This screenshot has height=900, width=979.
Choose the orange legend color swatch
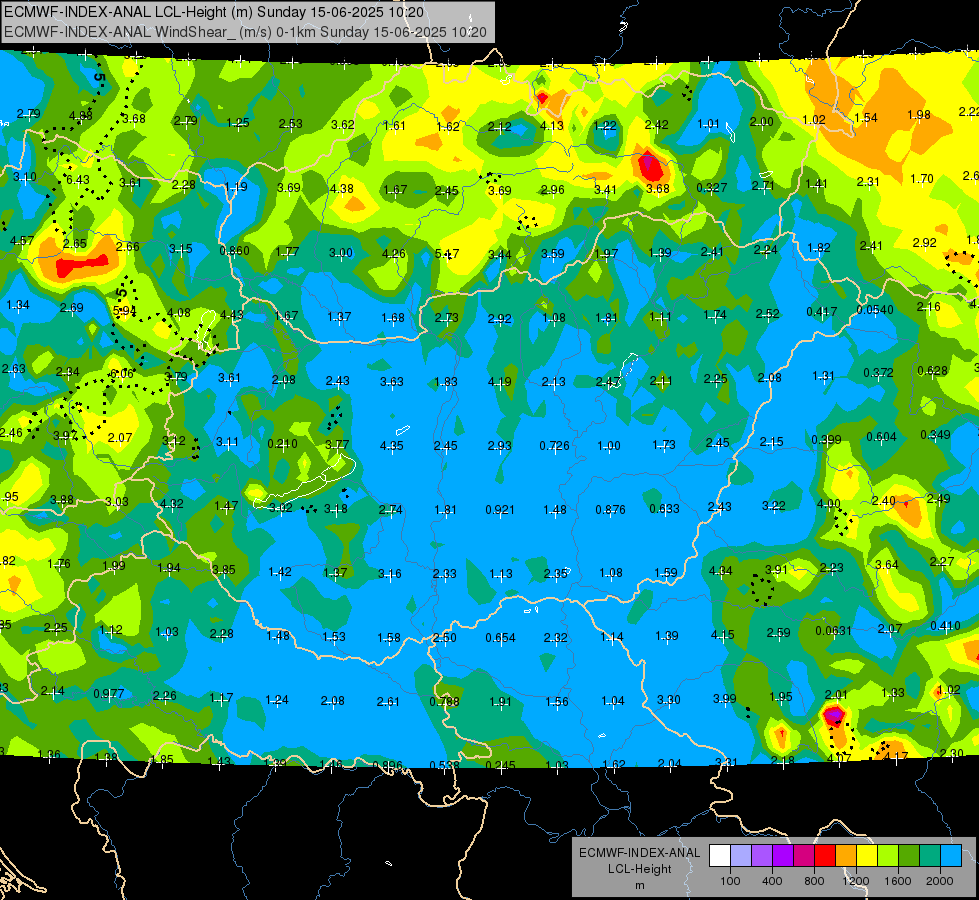(846, 855)
